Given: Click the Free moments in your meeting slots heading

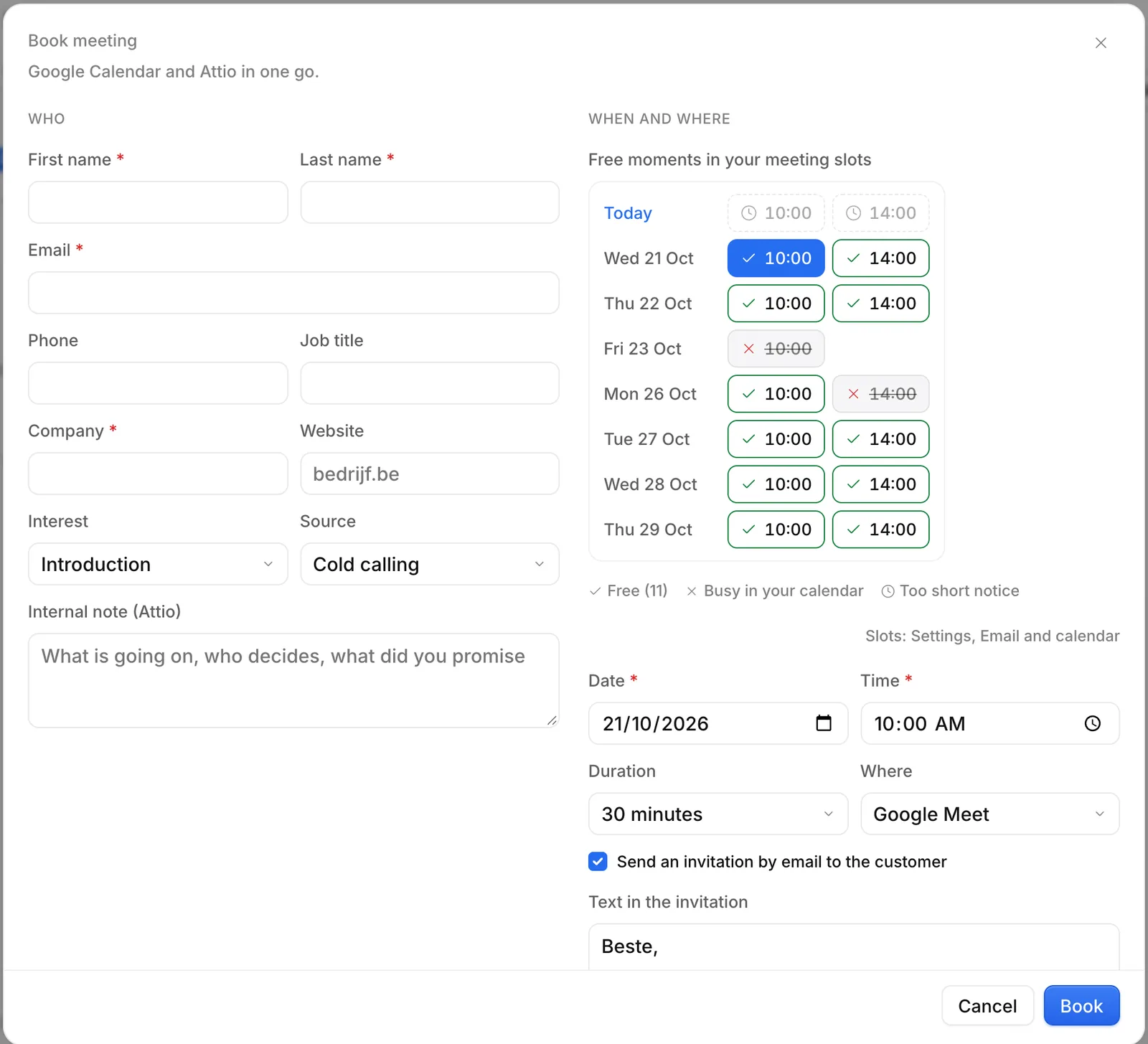Looking at the screenshot, I should point(730,159).
